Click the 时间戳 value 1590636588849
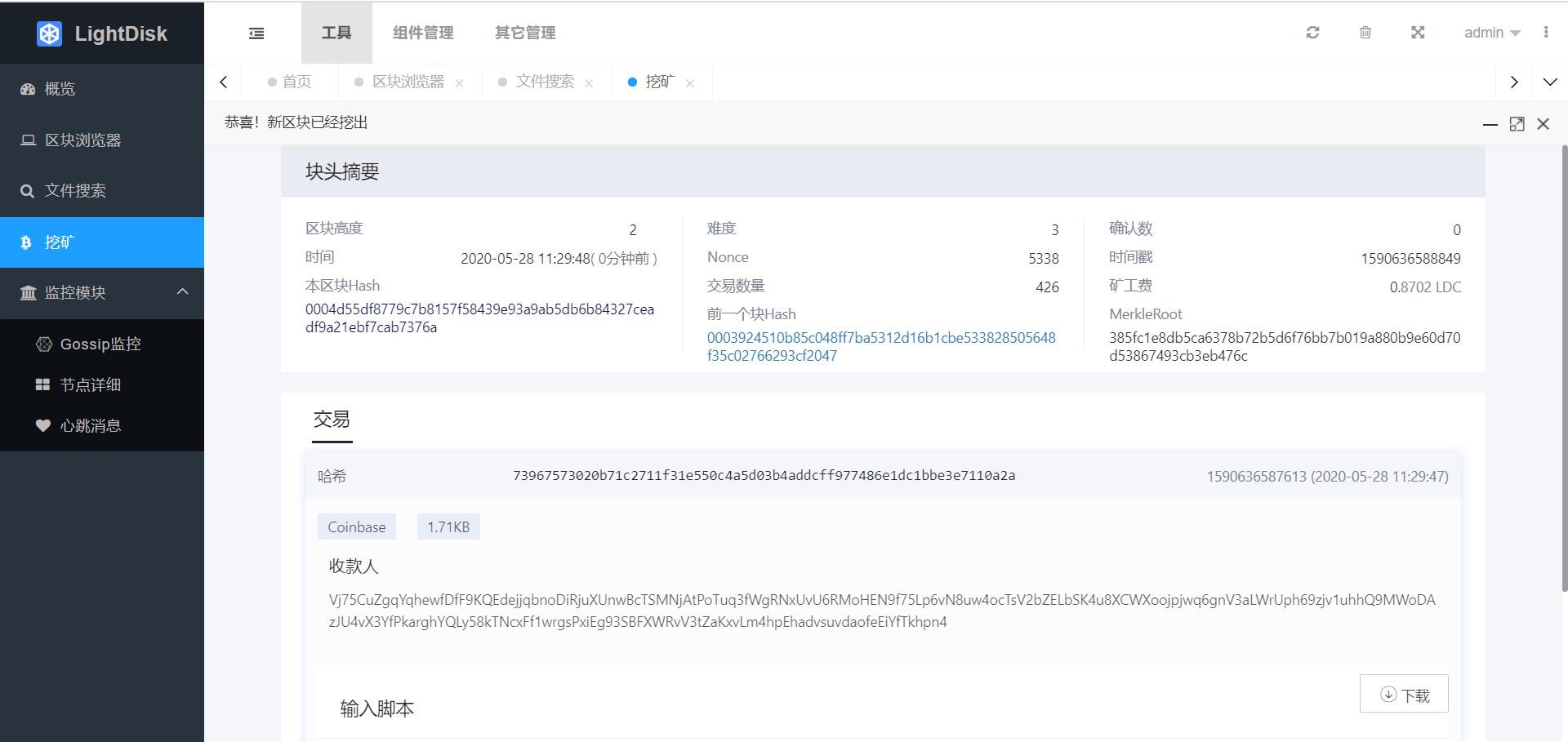The width and height of the screenshot is (1568, 742). 1410,259
